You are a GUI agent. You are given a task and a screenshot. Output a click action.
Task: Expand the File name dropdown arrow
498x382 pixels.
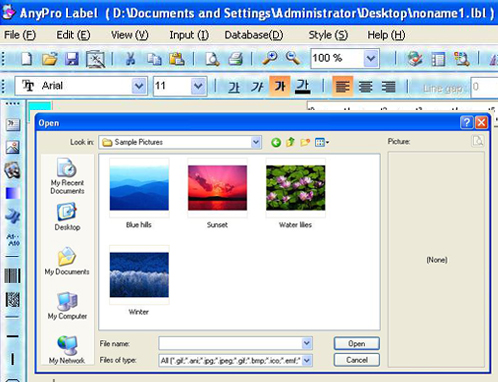click(307, 343)
